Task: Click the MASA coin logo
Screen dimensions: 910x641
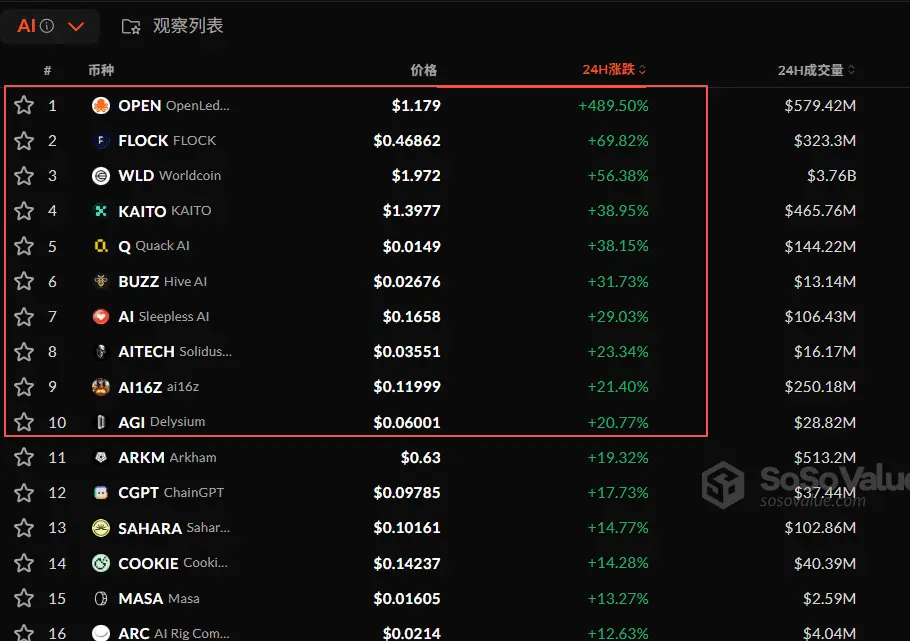Action: pos(101,598)
